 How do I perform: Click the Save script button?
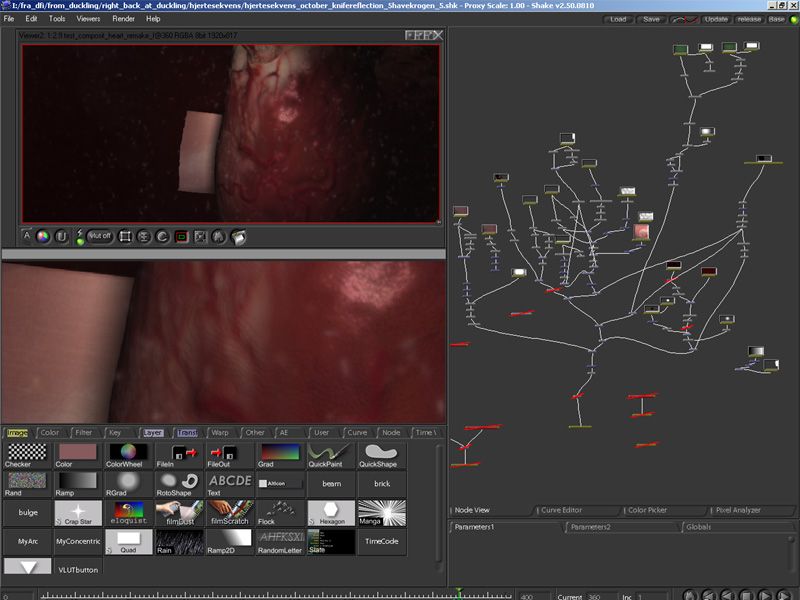pos(651,19)
